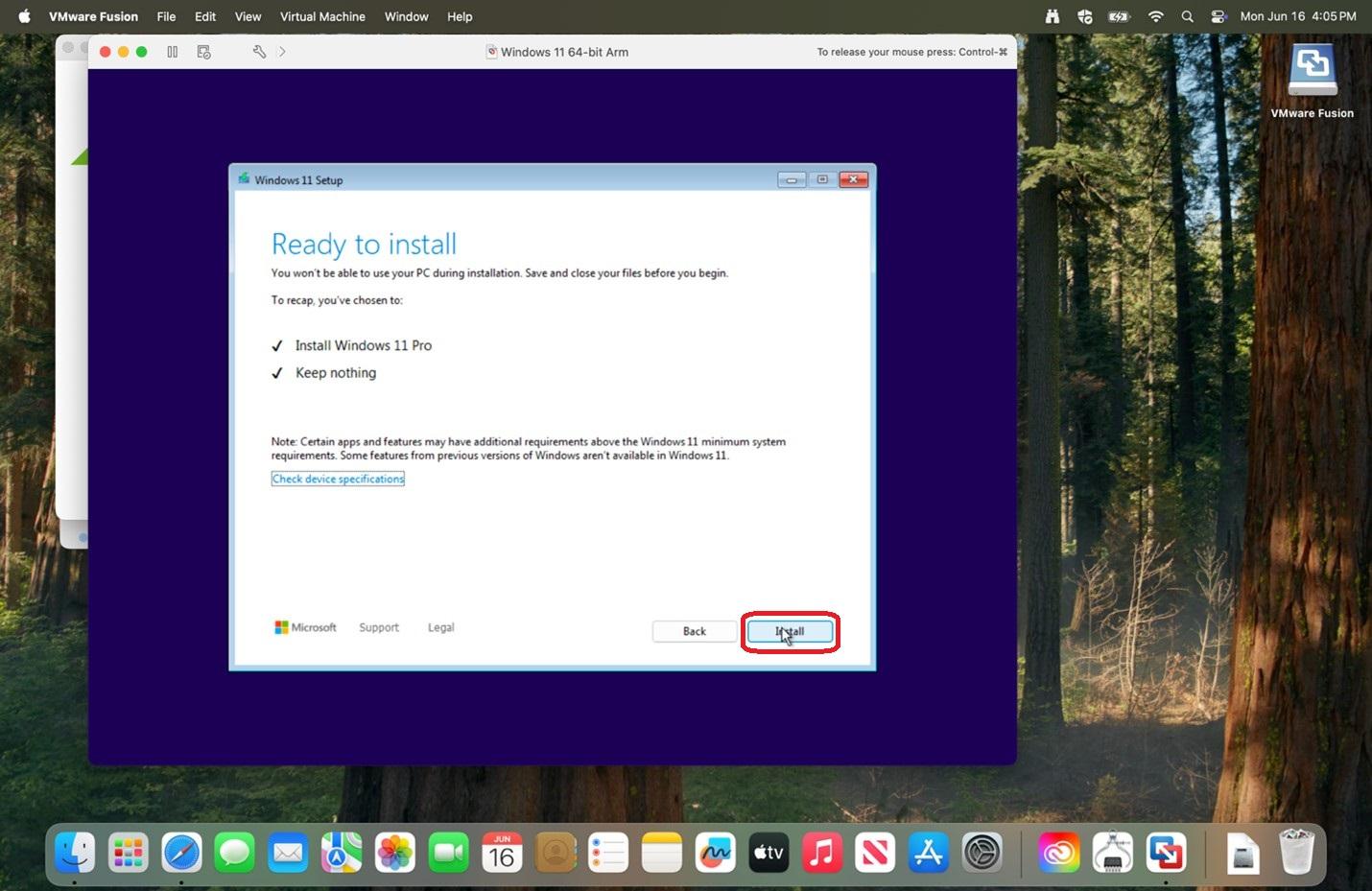
Task: Open the Virtual Machine menu
Action: coord(322,16)
